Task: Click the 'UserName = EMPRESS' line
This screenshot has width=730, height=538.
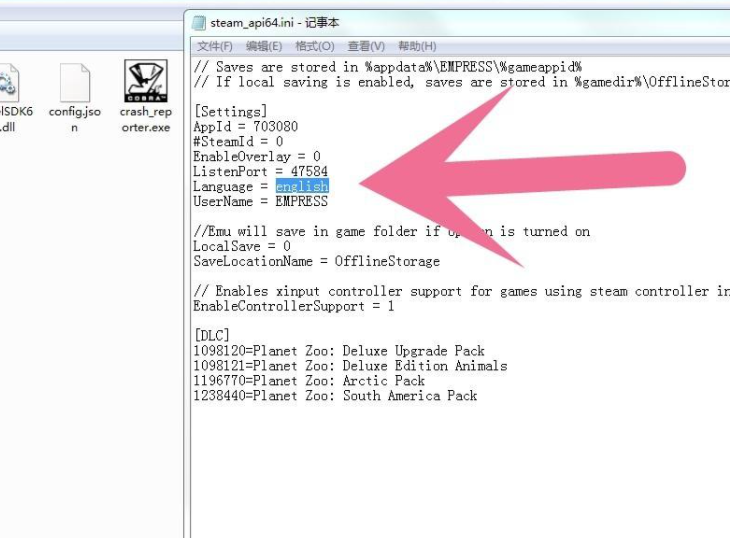Action: [260, 201]
